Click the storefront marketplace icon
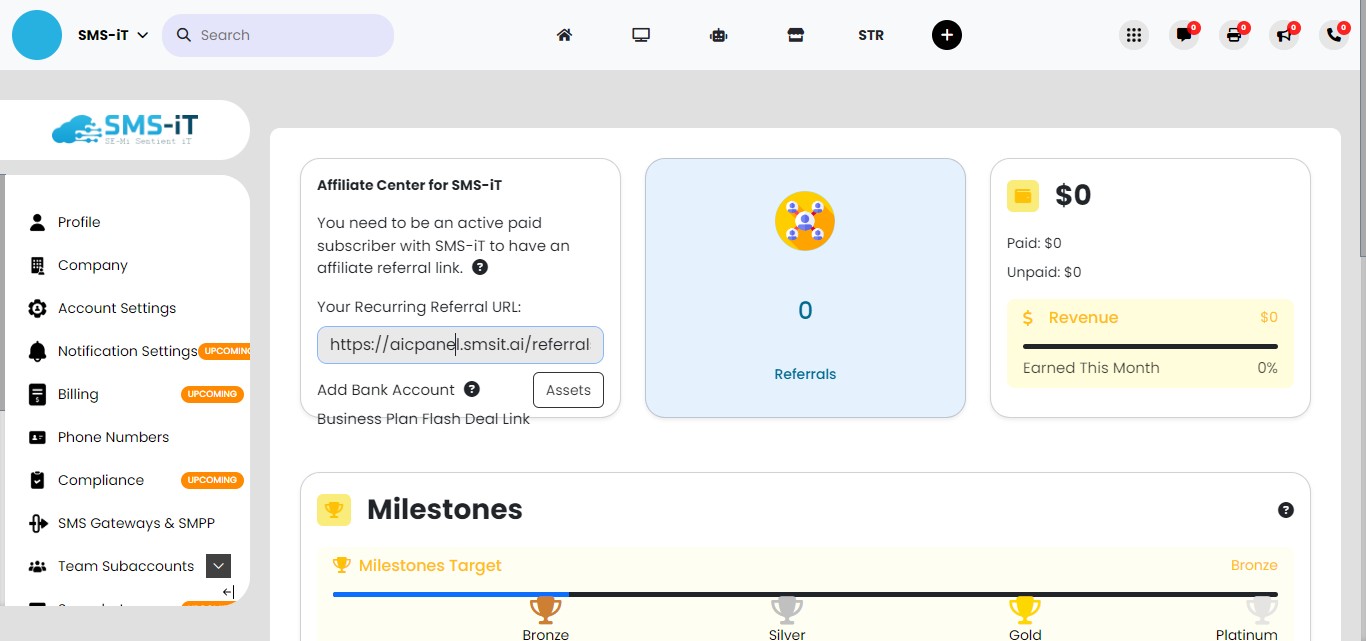 pyautogui.click(x=796, y=34)
